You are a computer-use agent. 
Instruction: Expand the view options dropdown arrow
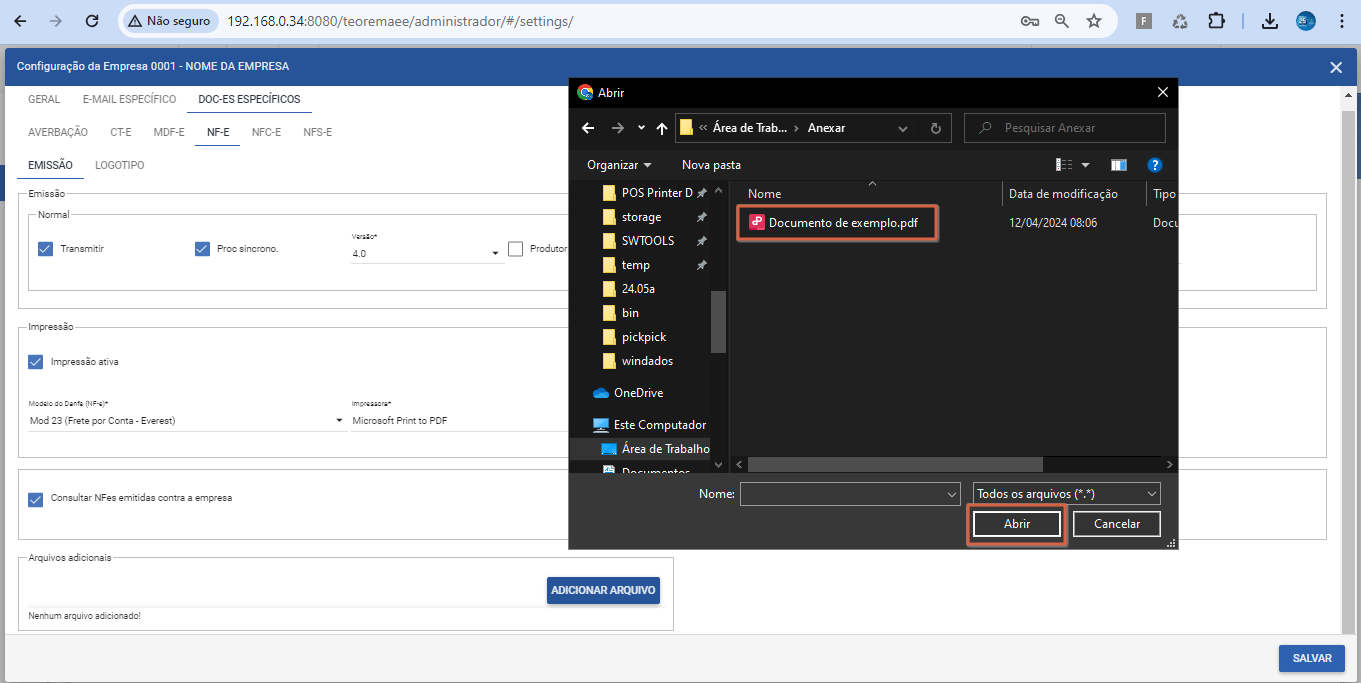1086,165
